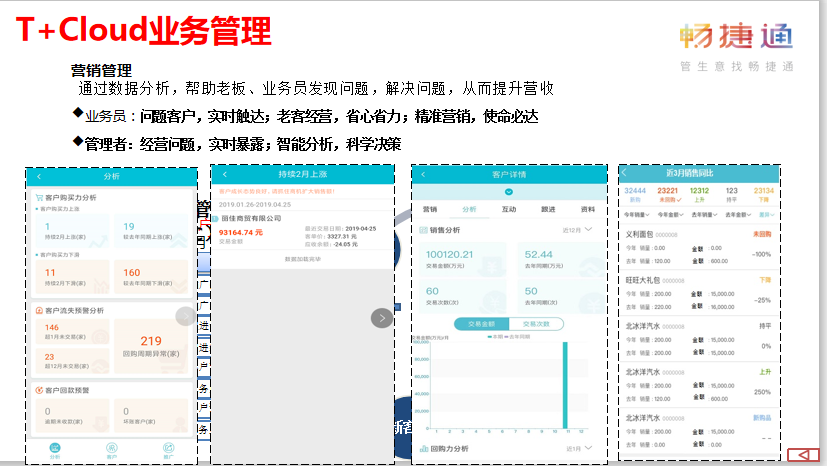
Task: Open the 差异 sort dropdown
Action: 767,215
